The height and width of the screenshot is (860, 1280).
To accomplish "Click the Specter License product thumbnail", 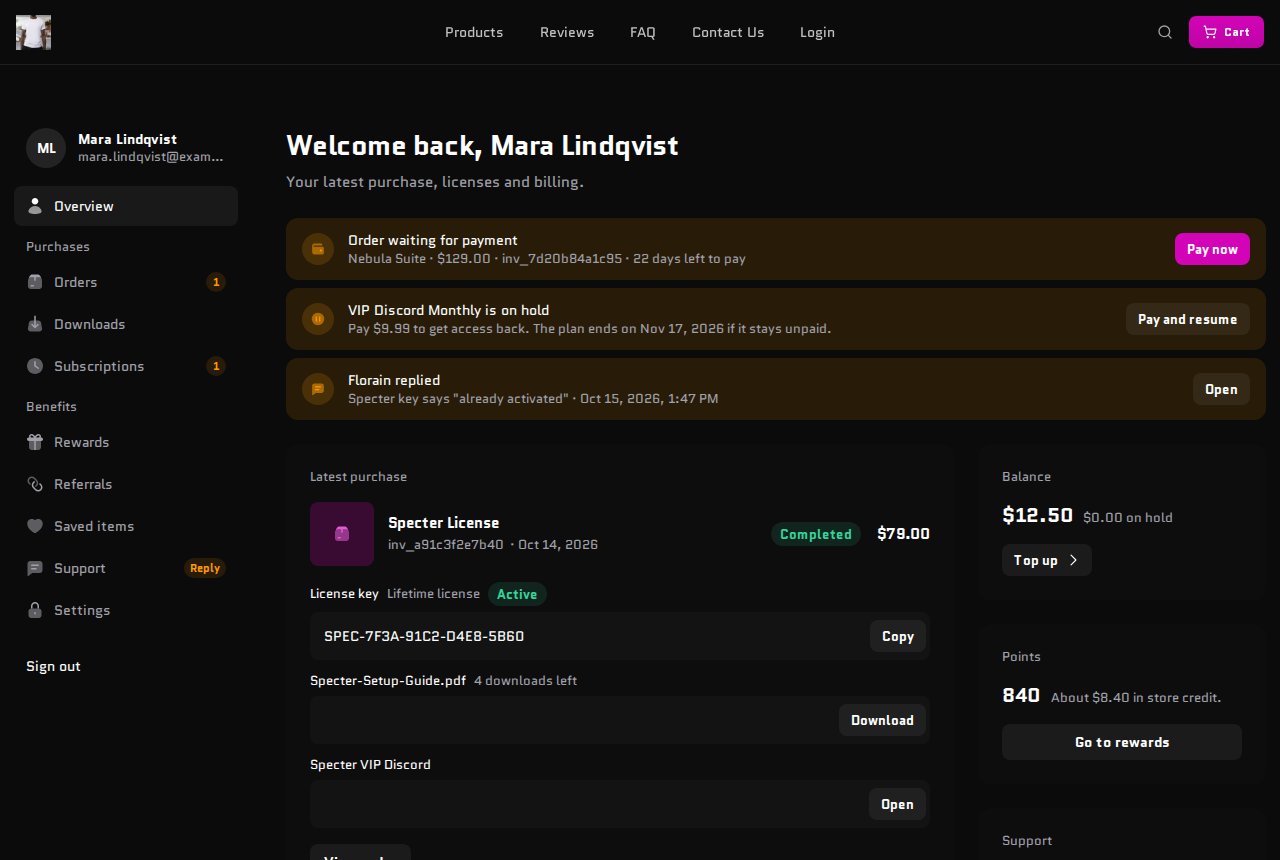I will tap(342, 534).
